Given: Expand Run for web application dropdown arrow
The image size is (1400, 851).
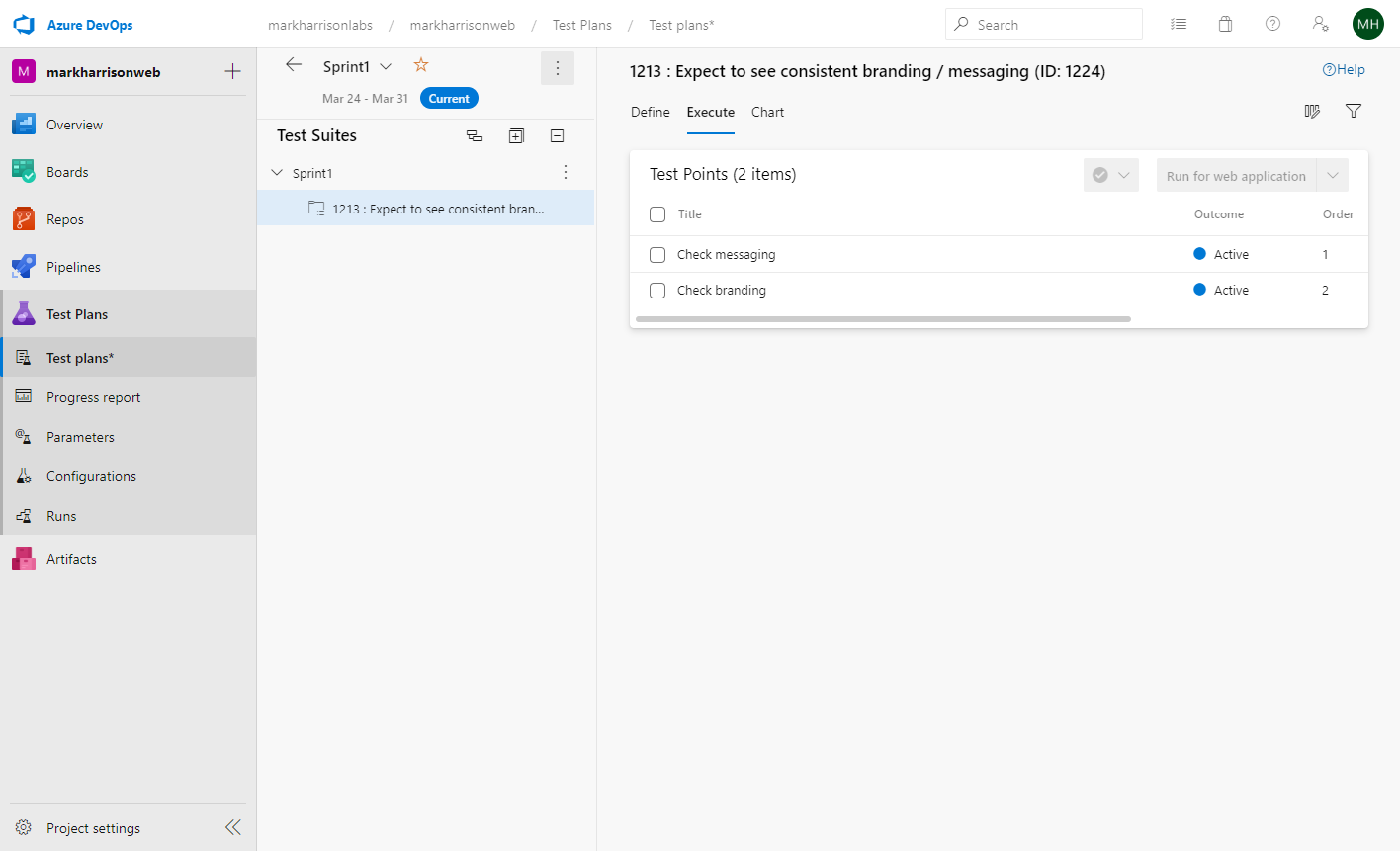Looking at the screenshot, I should tap(1332, 176).
